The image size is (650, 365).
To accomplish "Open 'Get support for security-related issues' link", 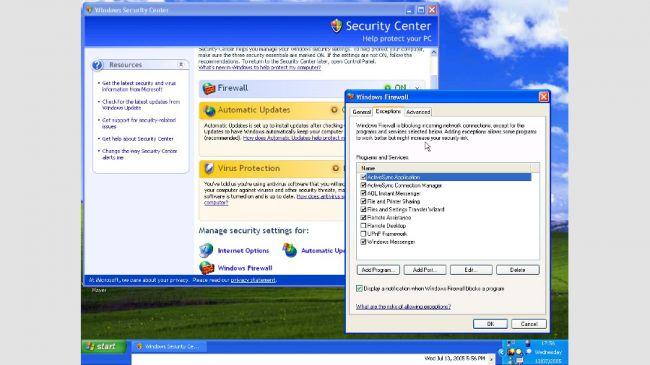I will point(139,123).
